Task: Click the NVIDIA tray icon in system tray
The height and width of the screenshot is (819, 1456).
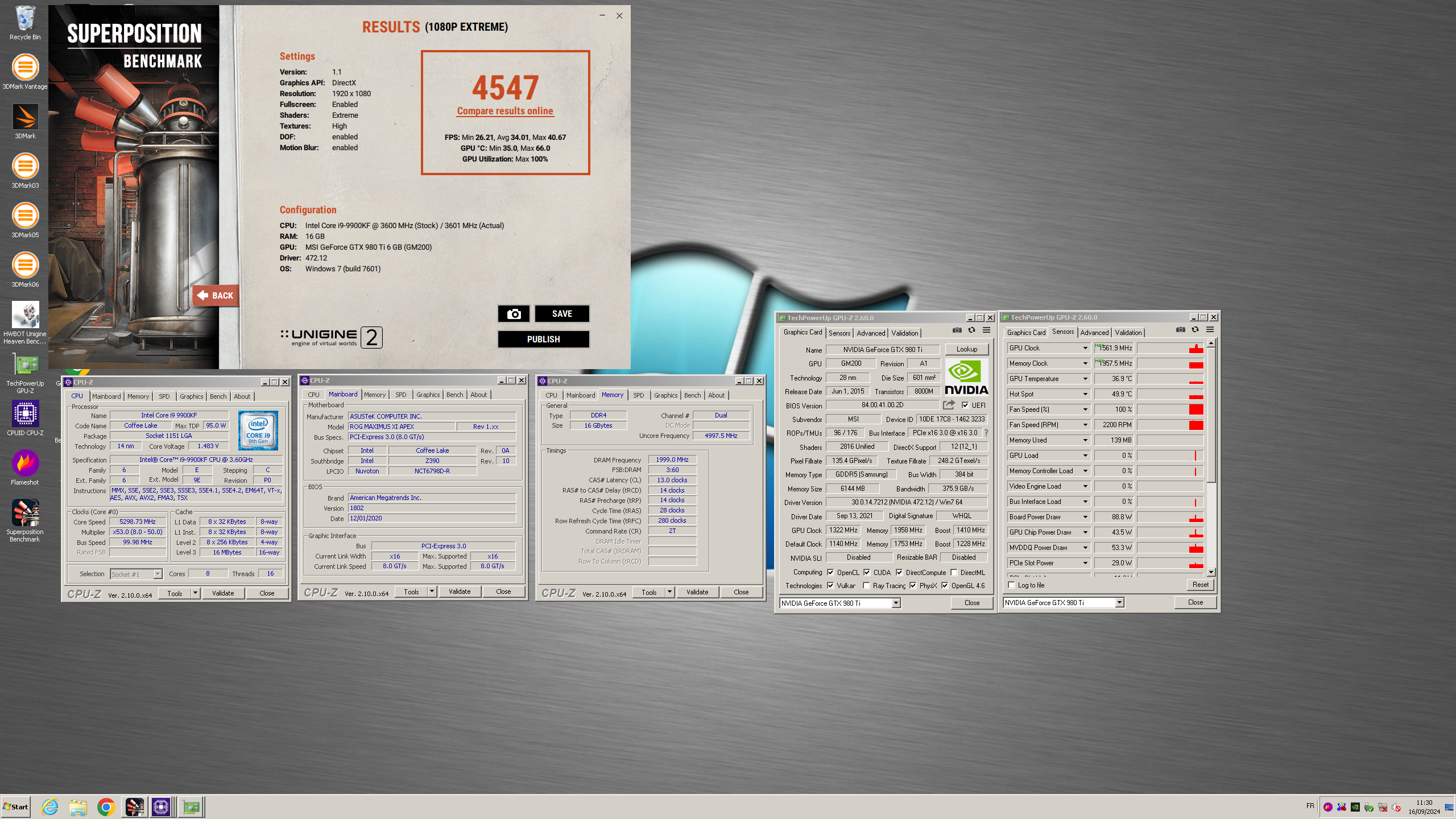Action: [1355, 807]
